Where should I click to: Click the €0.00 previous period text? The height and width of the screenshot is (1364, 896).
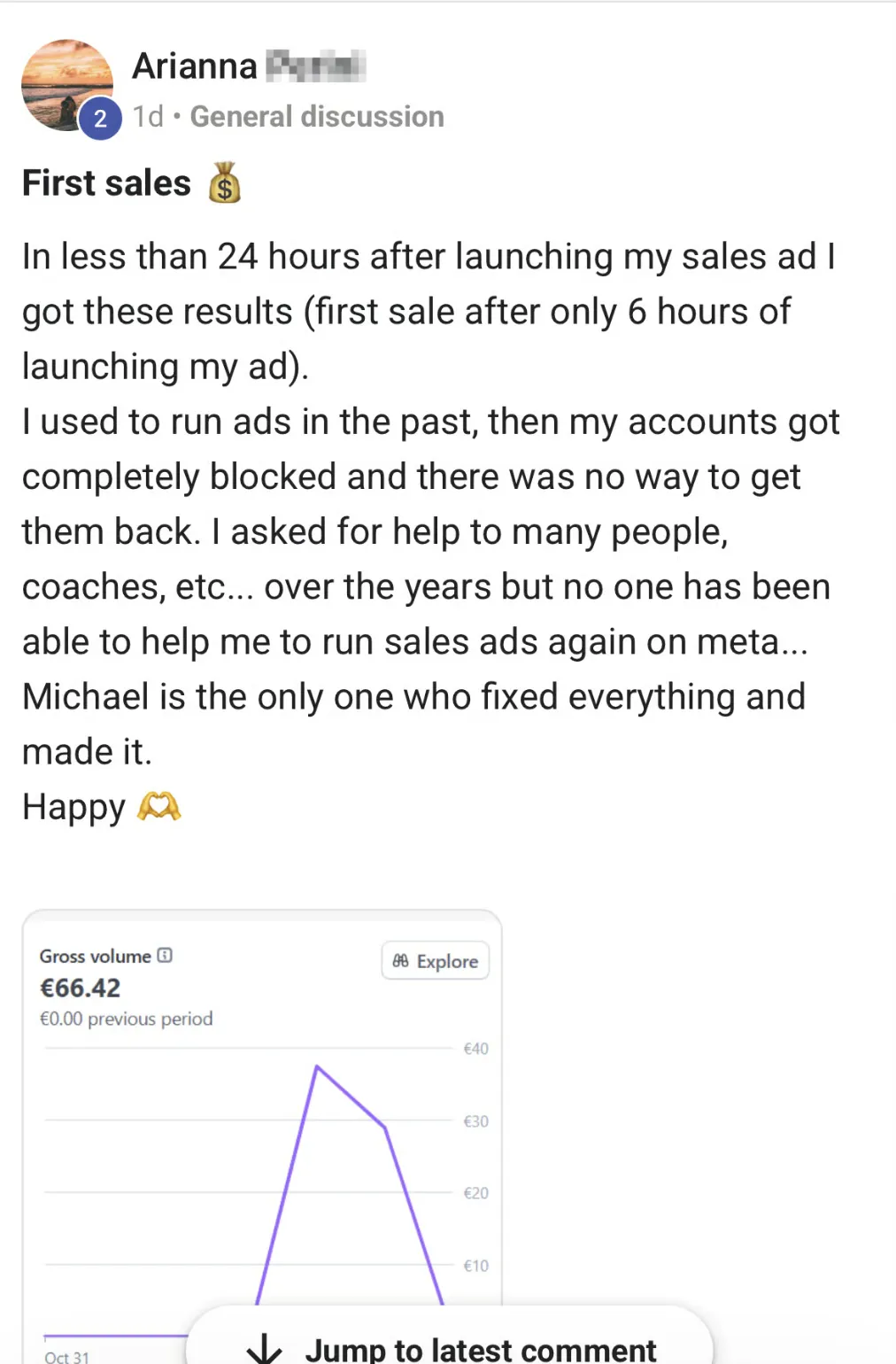pyautogui.click(x=127, y=1019)
